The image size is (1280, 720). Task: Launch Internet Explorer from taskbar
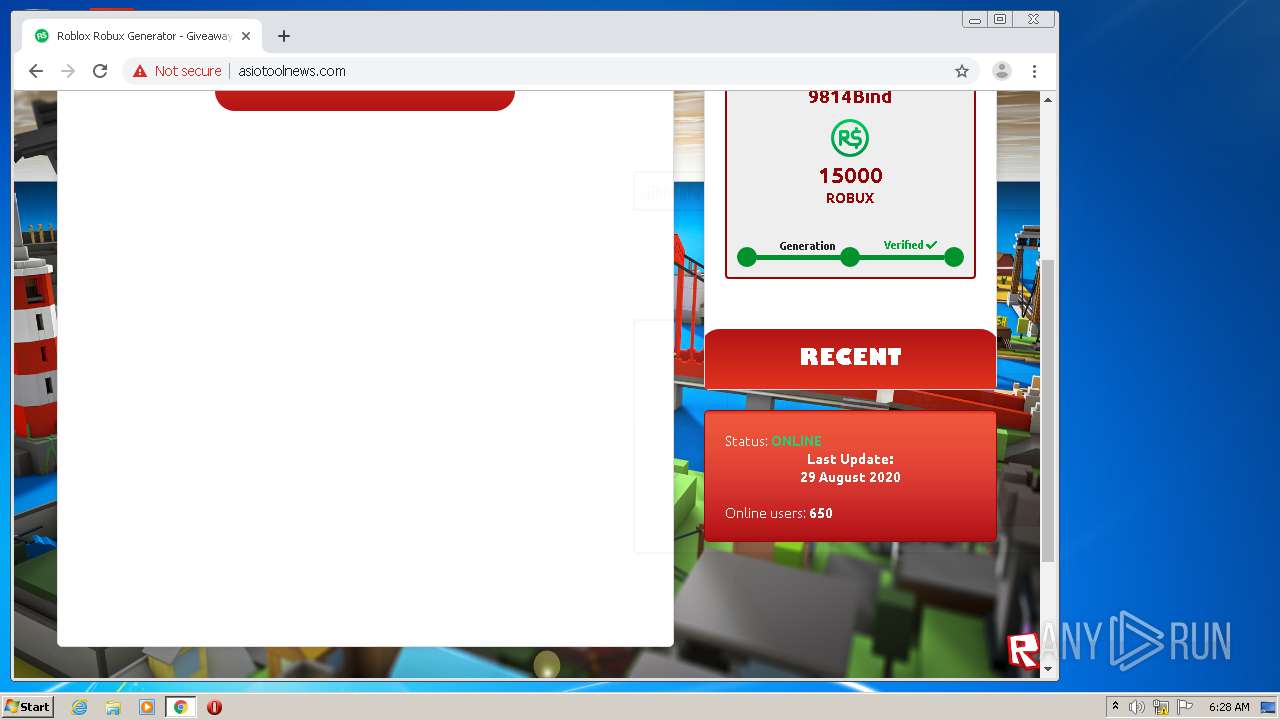point(79,707)
